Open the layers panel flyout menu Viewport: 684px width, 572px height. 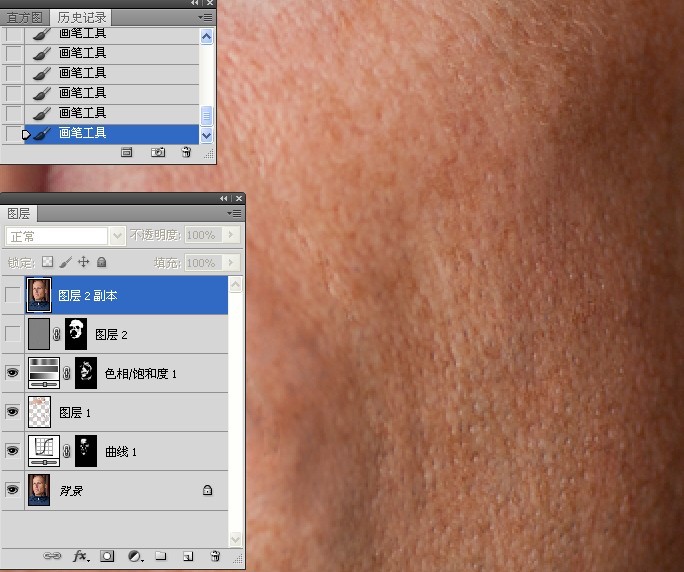click(235, 213)
